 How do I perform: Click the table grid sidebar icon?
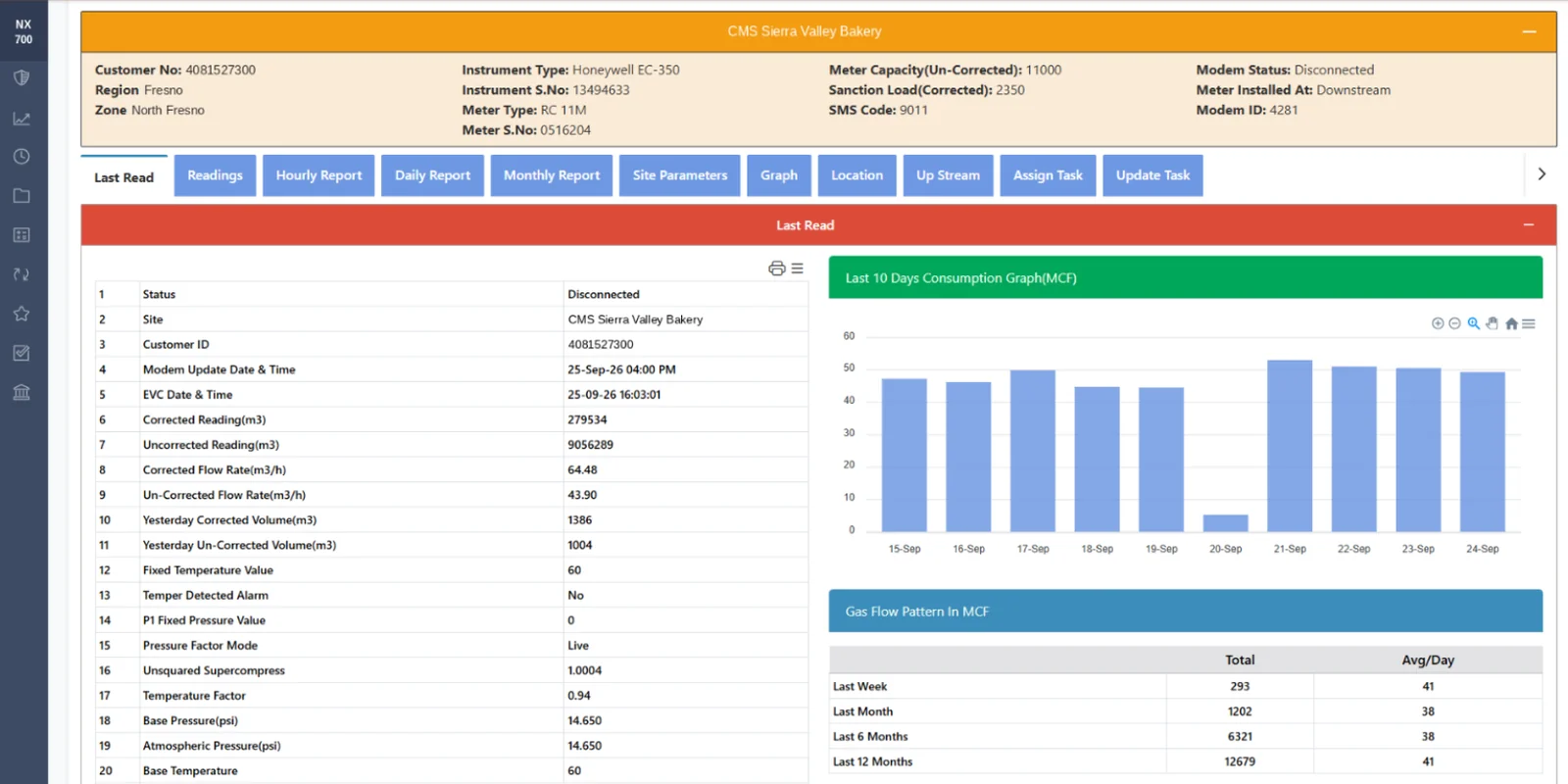[22, 235]
